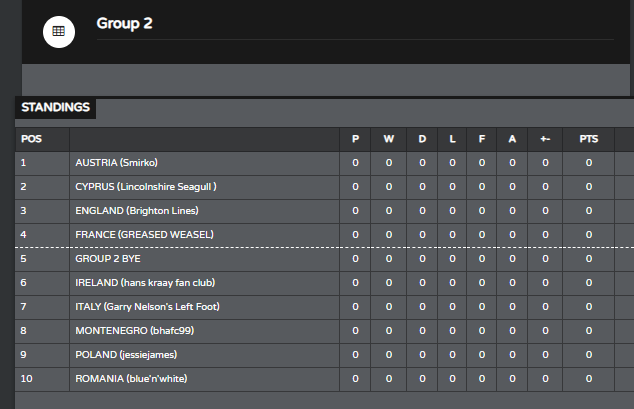Click the GROUP 2 BYE entry
Screen dimensions: 634x409
coord(108,259)
